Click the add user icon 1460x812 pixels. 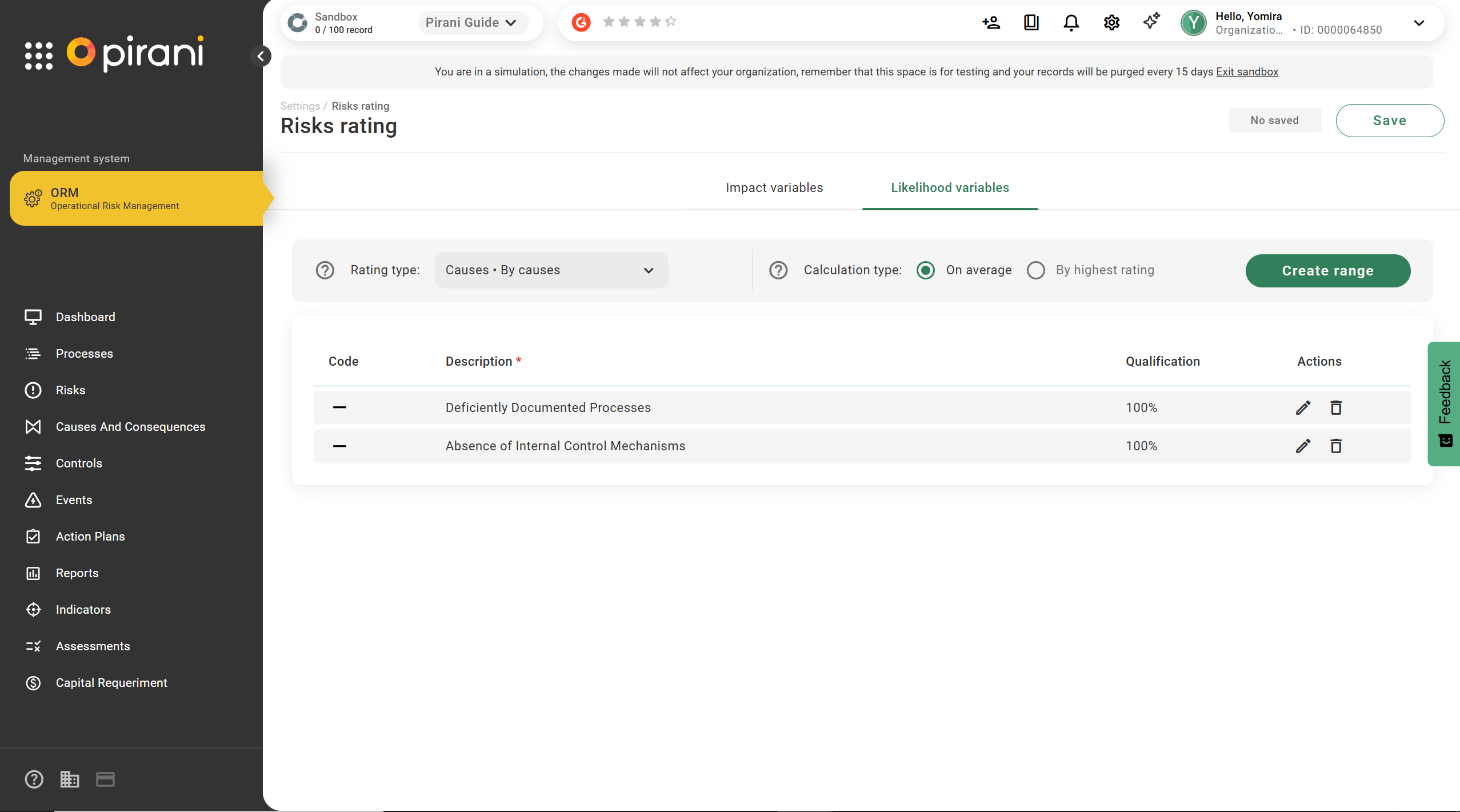coord(991,23)
